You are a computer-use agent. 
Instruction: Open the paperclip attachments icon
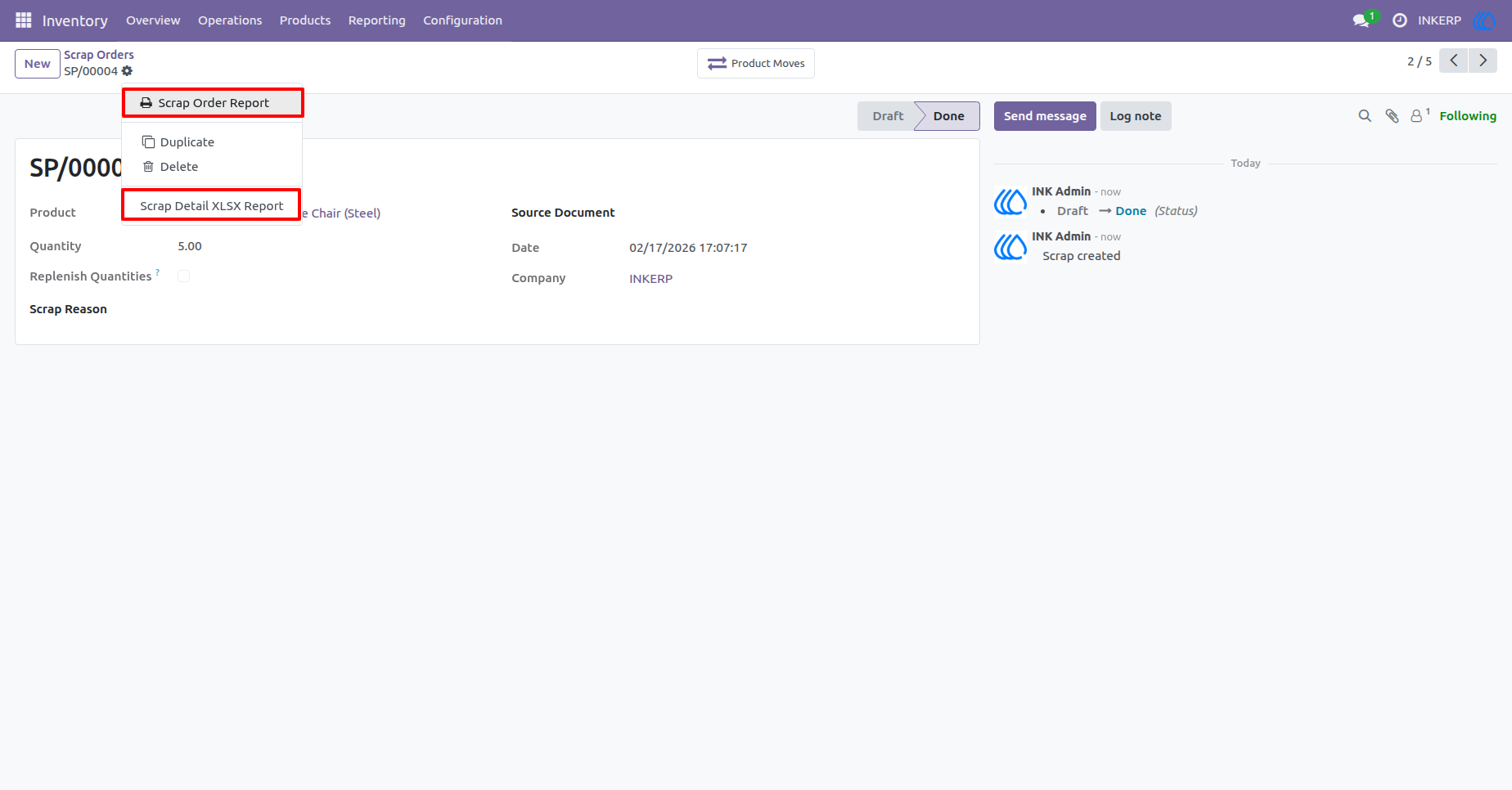[x=1392, y=116]
